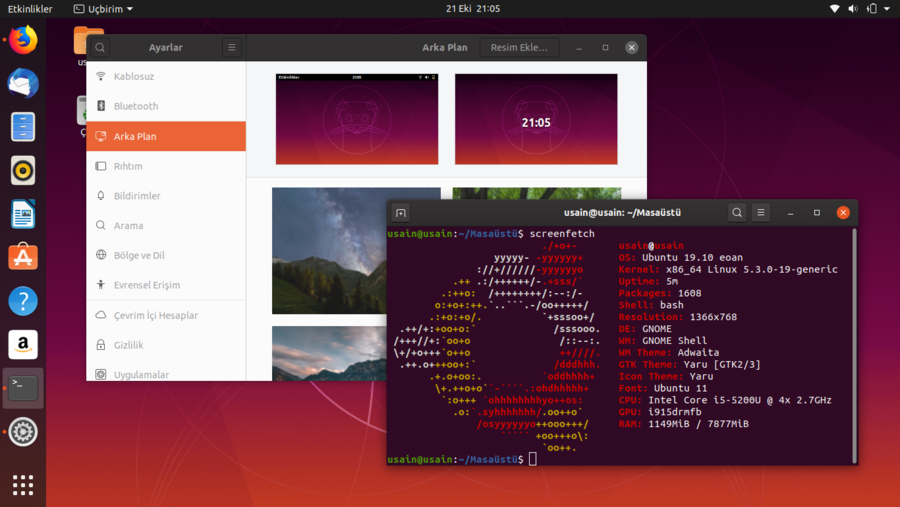
Task: Show applications grid in the dock
Action: pos(23,485)
